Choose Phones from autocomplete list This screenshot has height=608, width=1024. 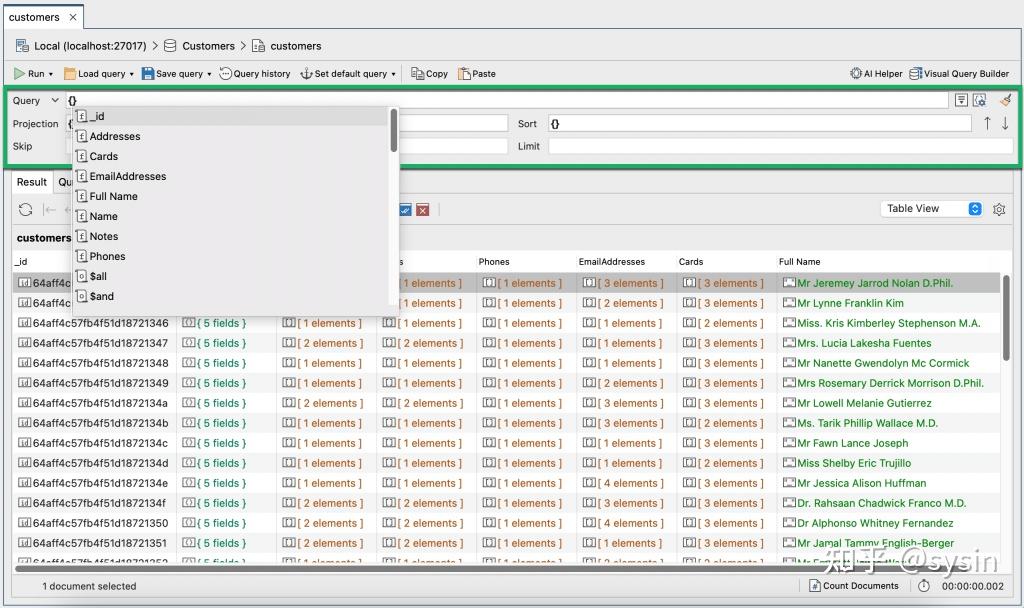(230, 257)
